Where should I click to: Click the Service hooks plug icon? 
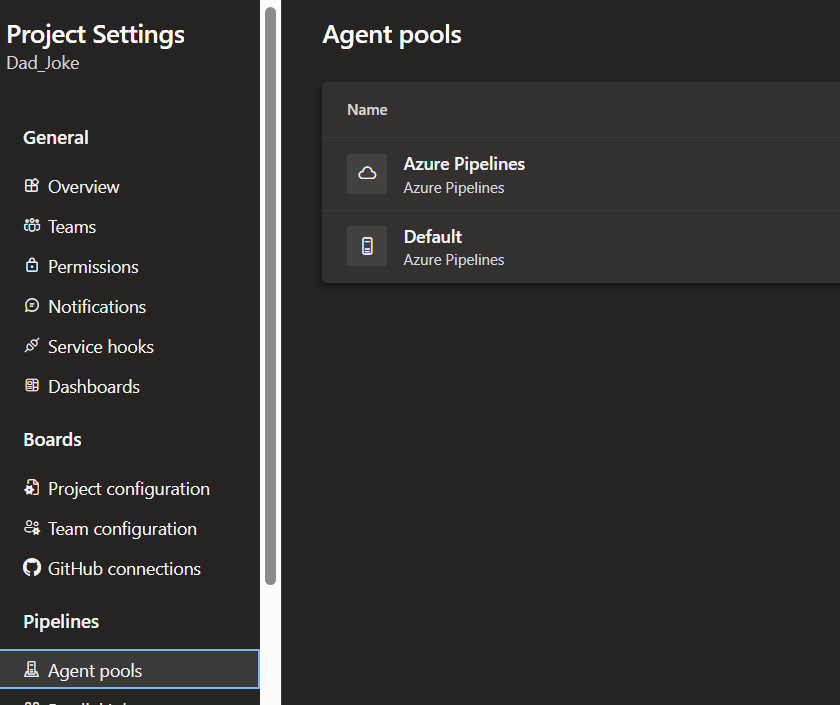[32, 346]
